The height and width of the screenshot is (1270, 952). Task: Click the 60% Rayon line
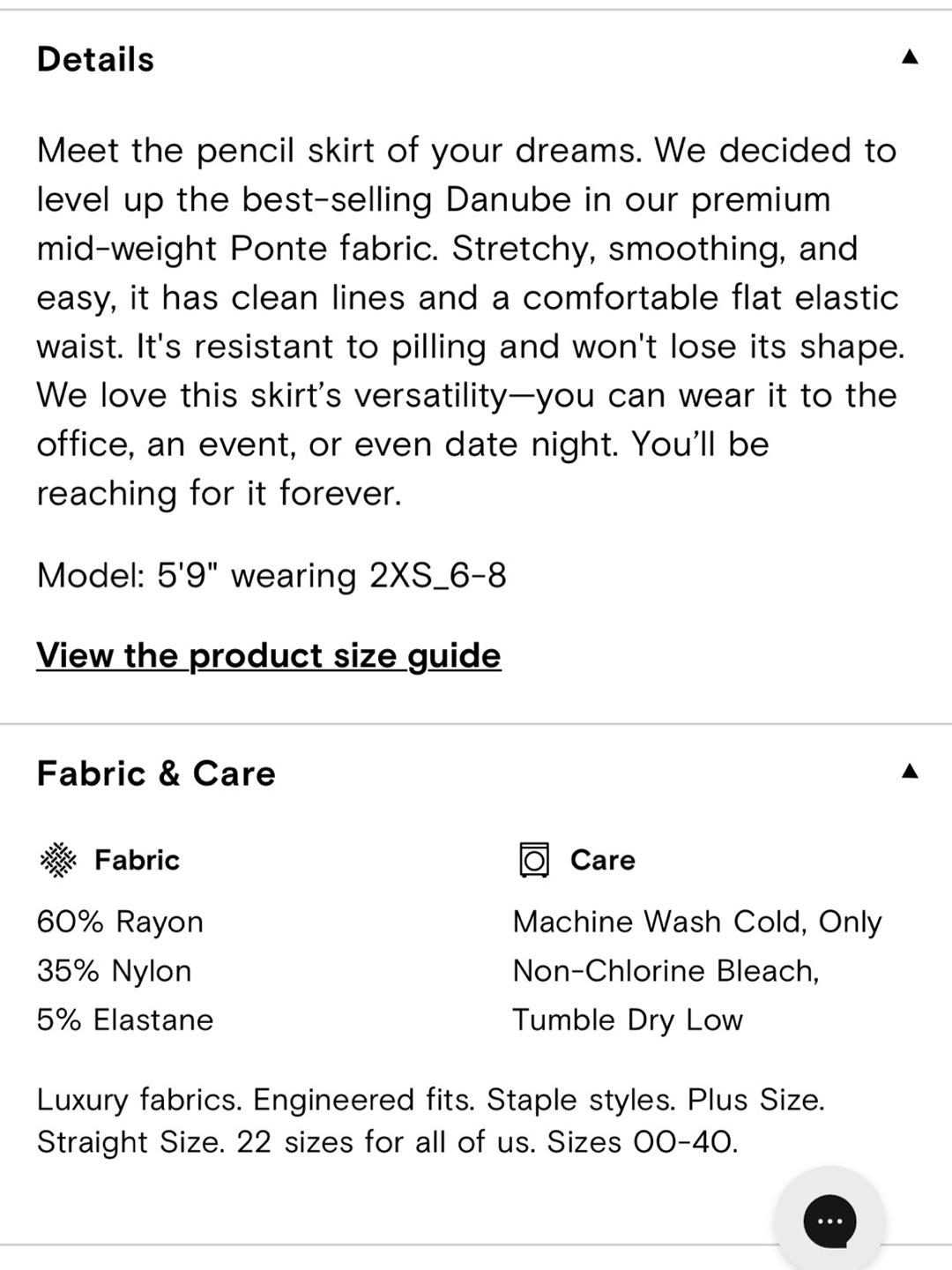120,922
